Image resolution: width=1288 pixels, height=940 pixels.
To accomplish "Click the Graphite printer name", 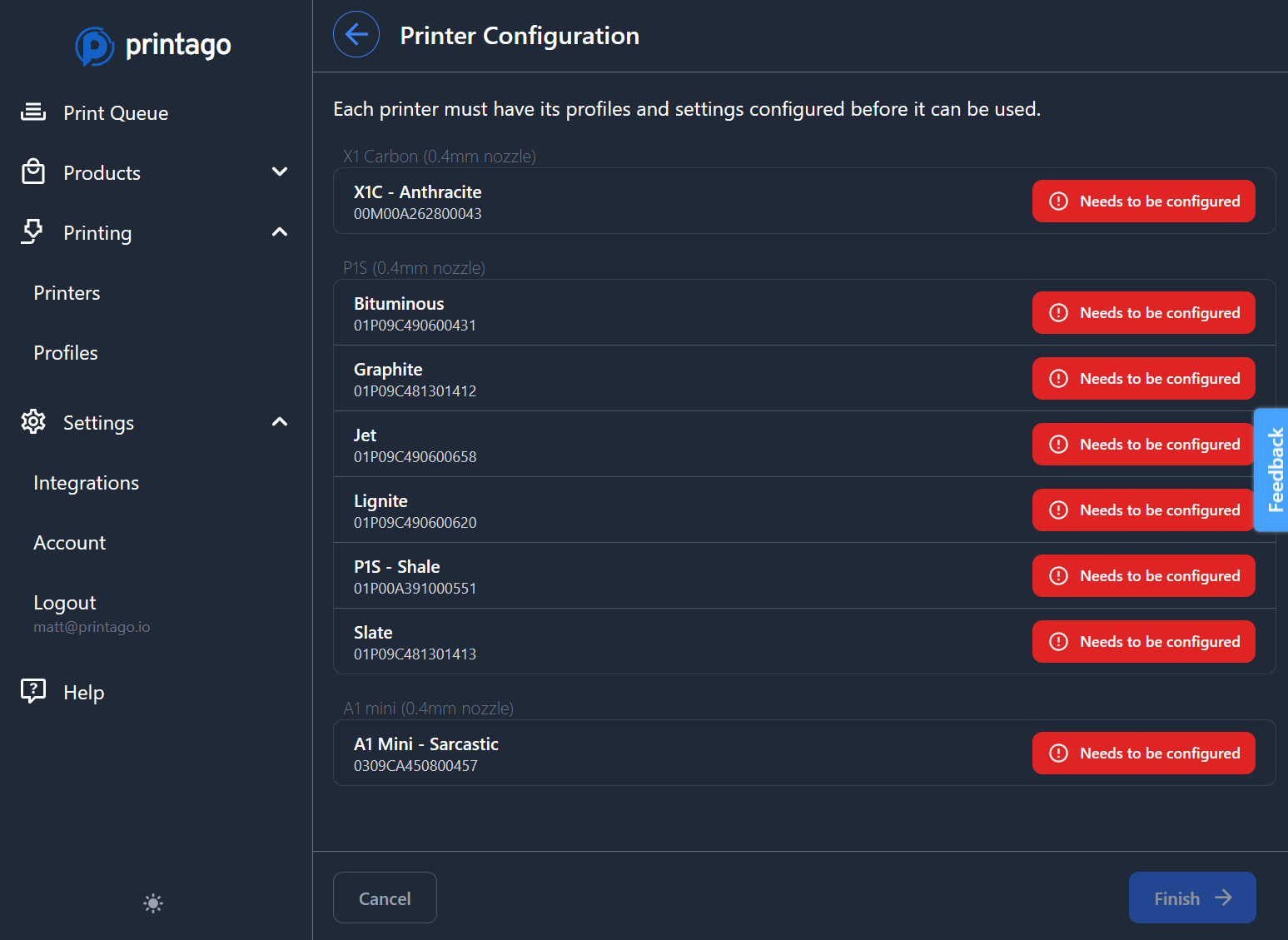I will tap(388, 370).
